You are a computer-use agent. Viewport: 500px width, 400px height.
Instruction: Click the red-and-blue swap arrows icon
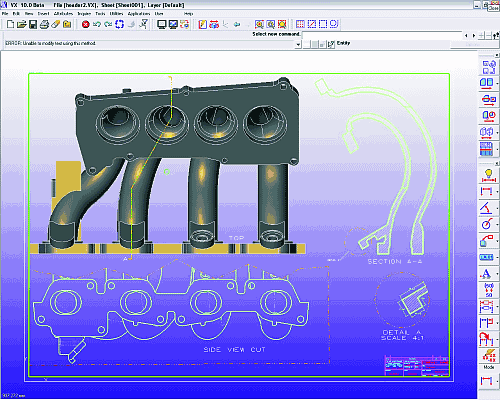tap(214, 24)
